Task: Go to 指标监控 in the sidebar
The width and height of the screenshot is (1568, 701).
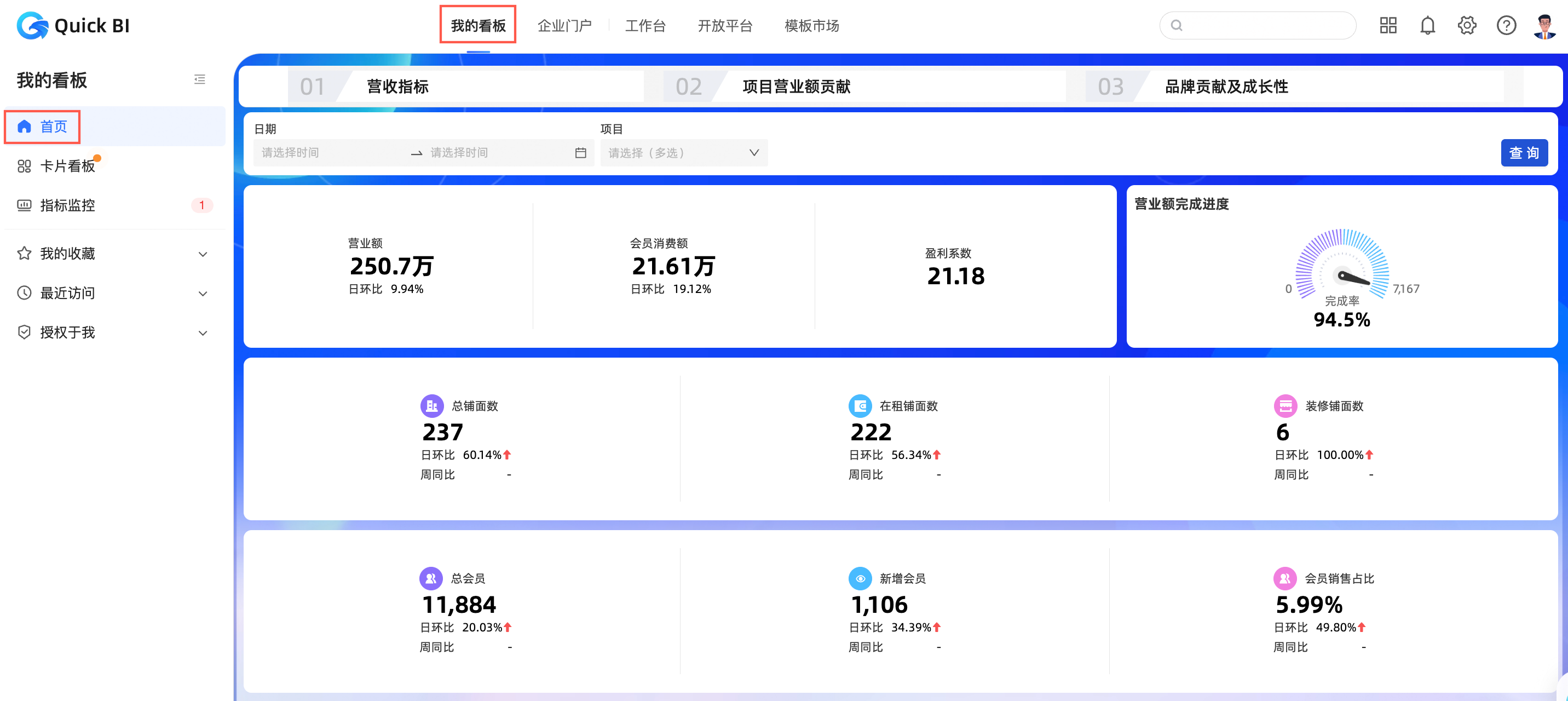Action: 67,205
